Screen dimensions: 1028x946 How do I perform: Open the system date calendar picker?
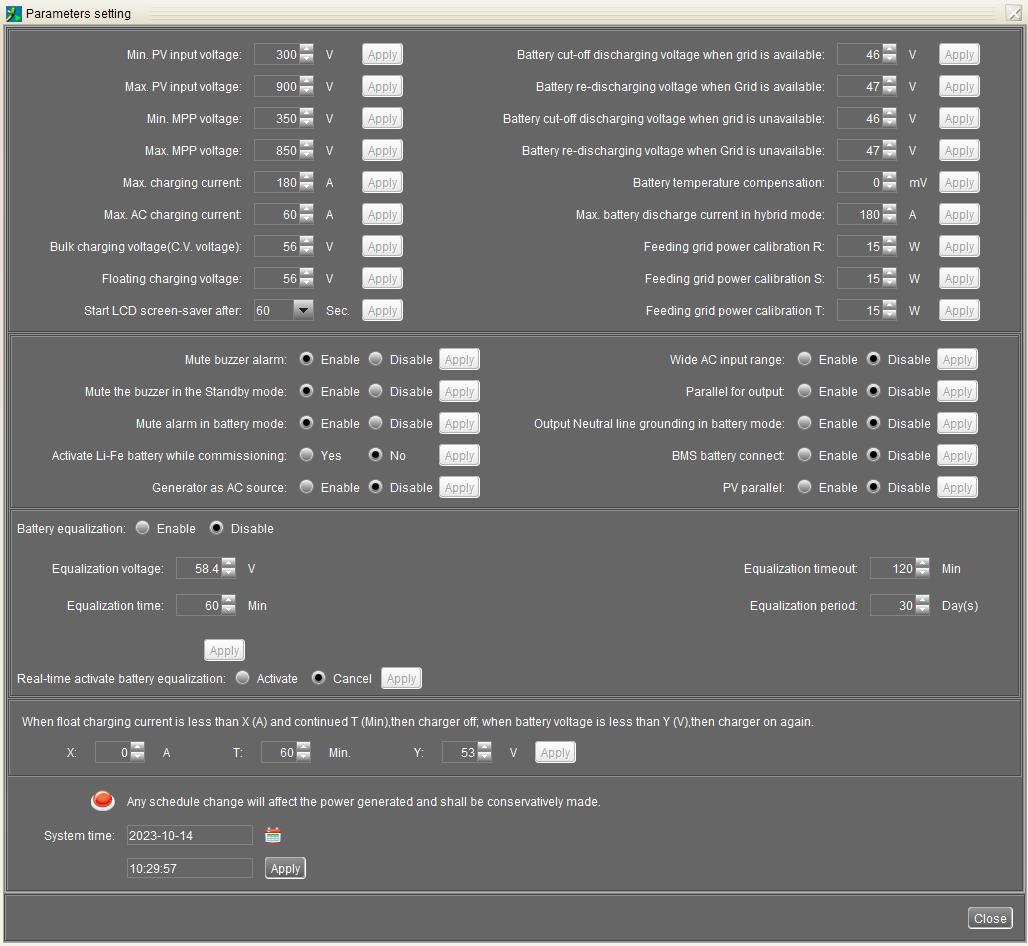272,836
